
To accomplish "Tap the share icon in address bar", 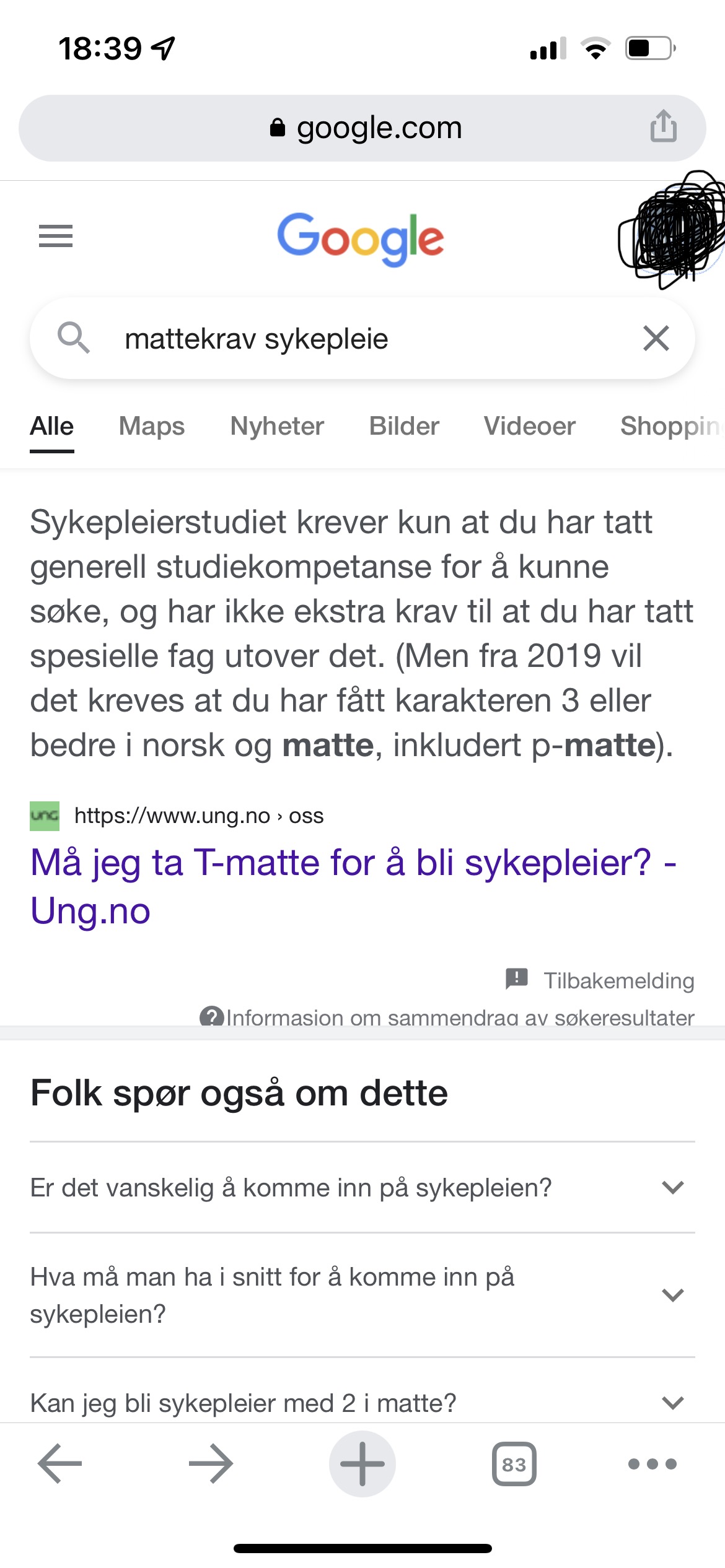I will tap(663, 126).
